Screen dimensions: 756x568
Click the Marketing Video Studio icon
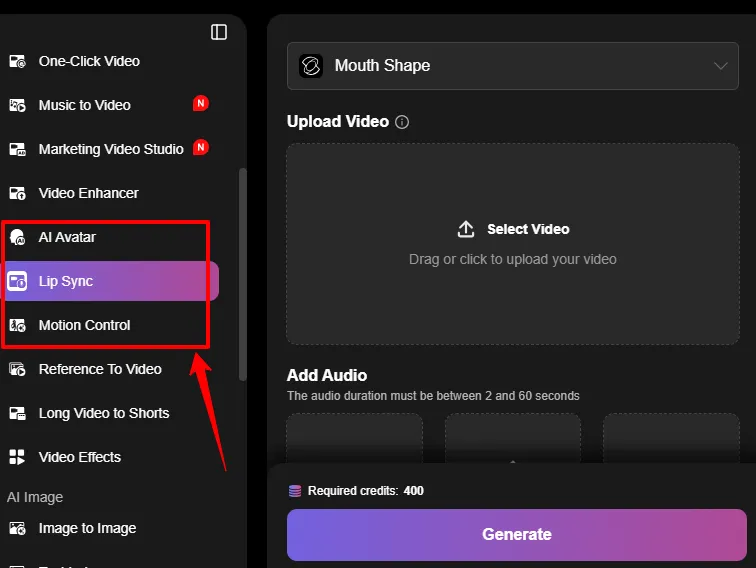tap(18, 149)
